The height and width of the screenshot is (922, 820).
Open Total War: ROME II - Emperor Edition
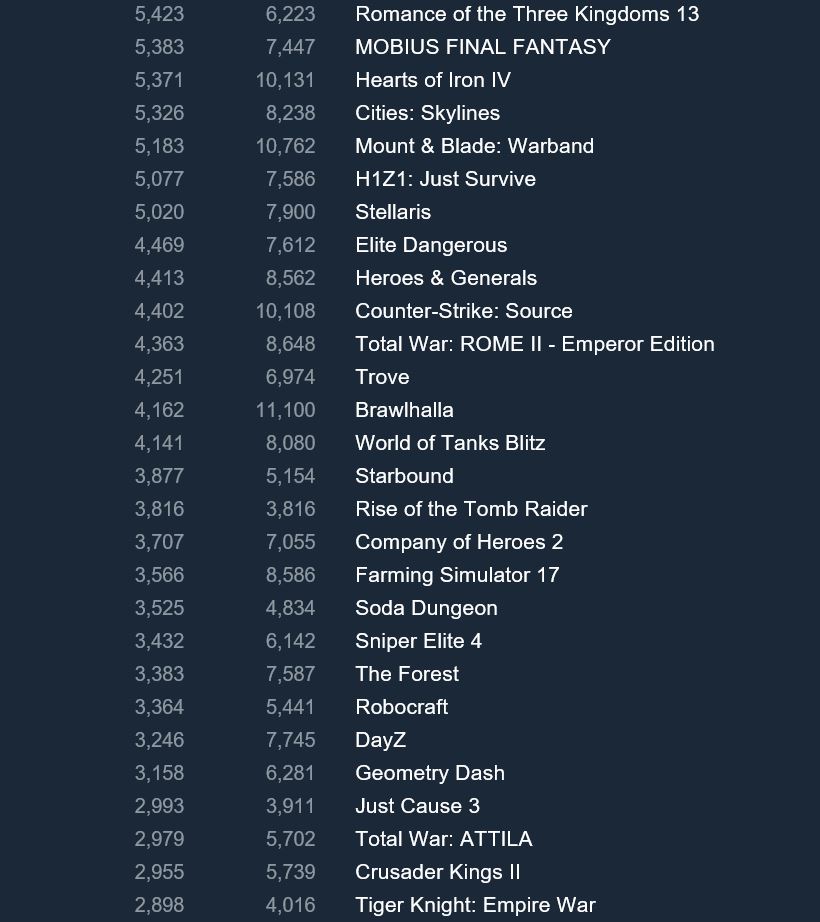pyautogui.click(x=535, y=343)
